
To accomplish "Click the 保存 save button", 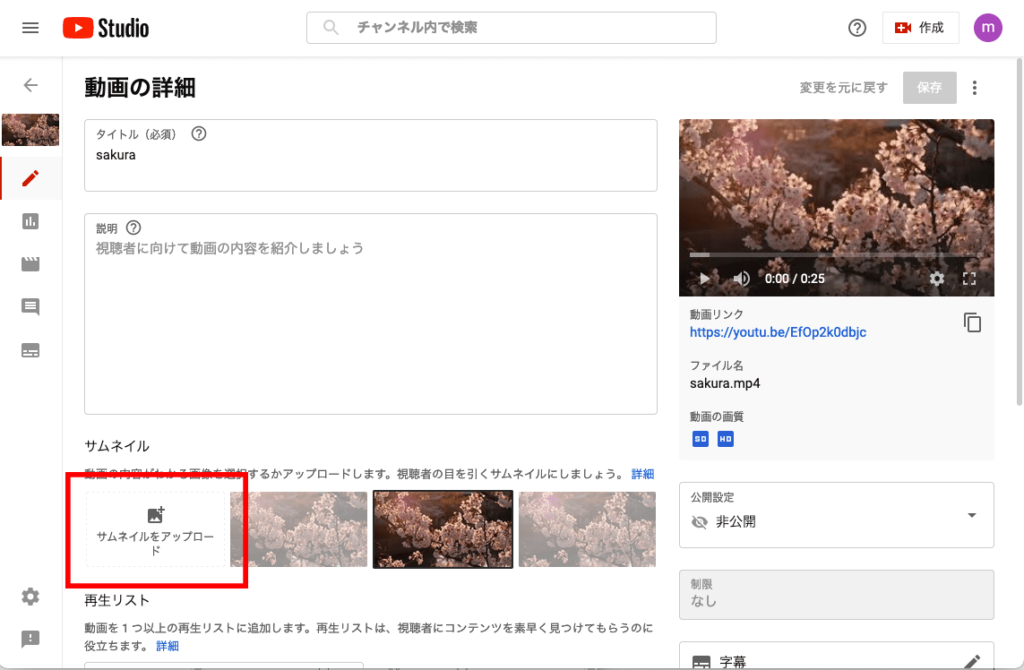I will (929, 88).
